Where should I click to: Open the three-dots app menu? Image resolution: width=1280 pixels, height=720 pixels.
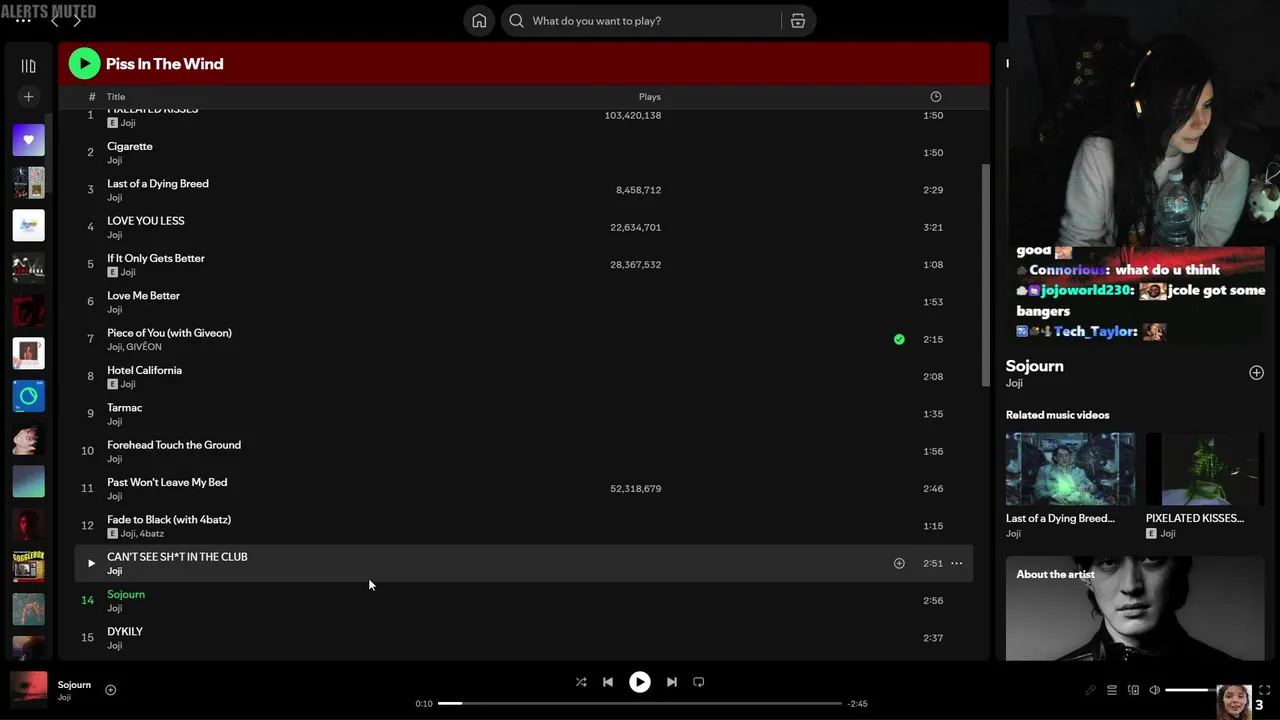point(23,20)
